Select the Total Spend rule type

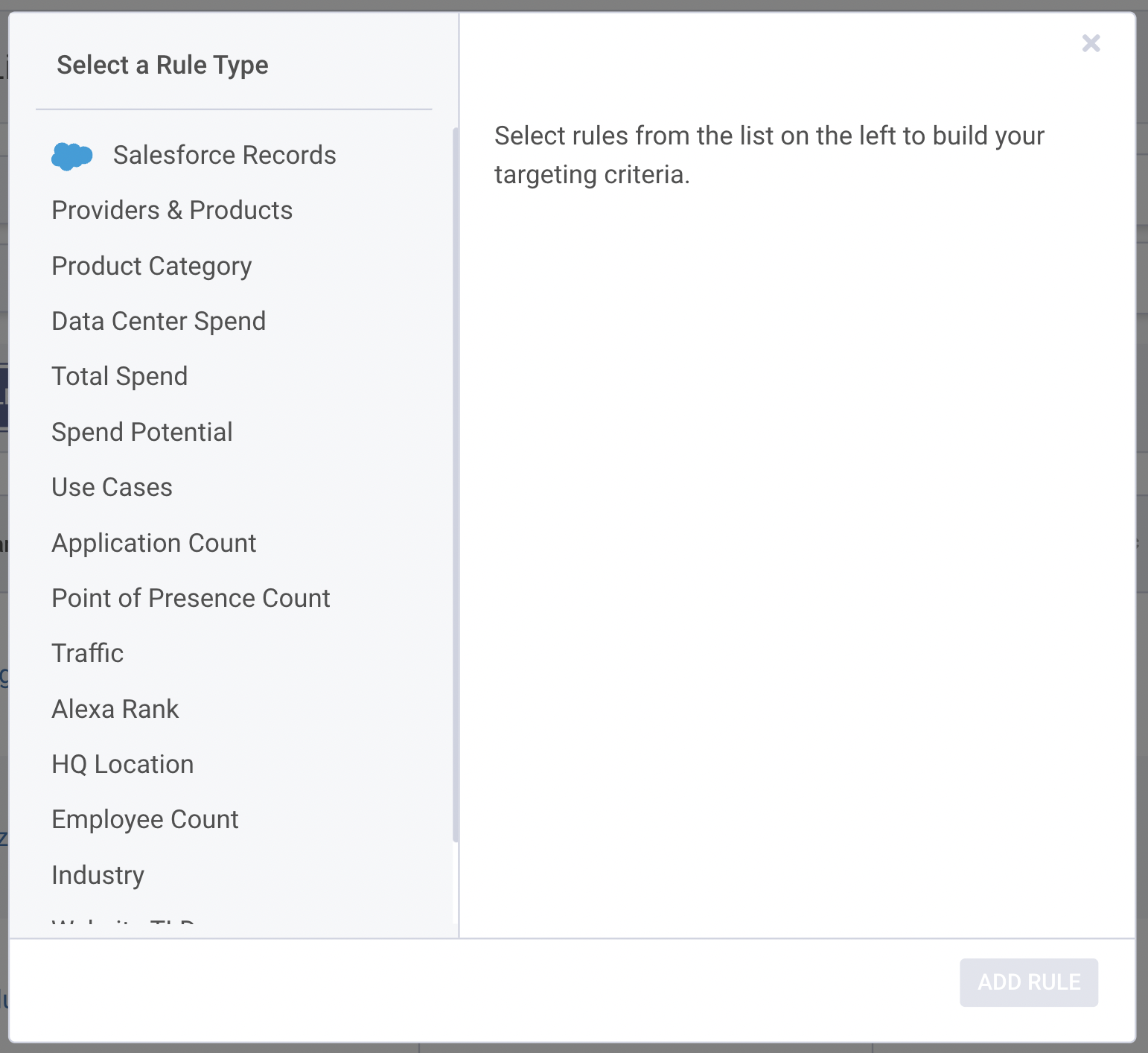120,376
